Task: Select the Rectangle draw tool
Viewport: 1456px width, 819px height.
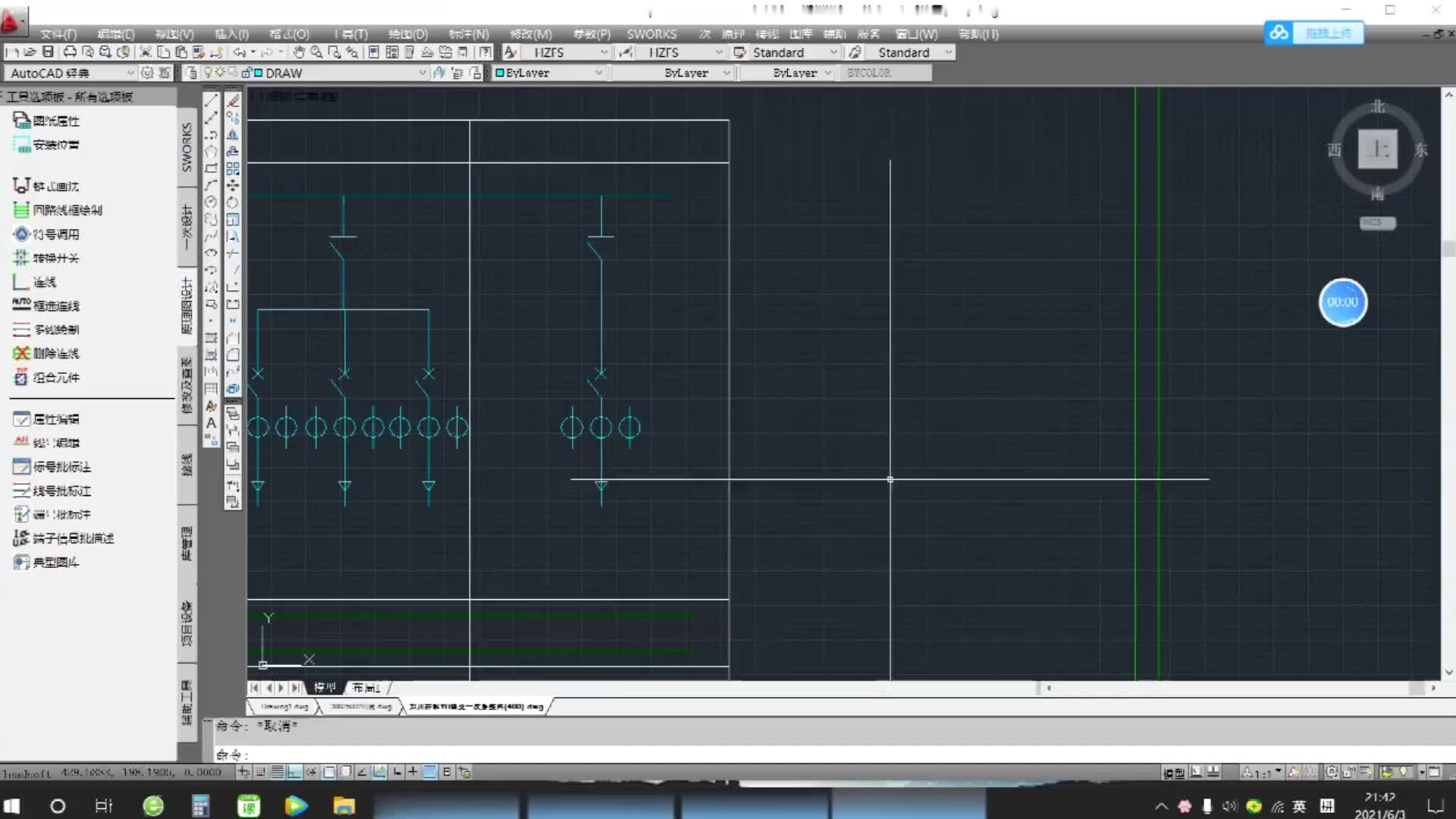Action: (211, 168)
